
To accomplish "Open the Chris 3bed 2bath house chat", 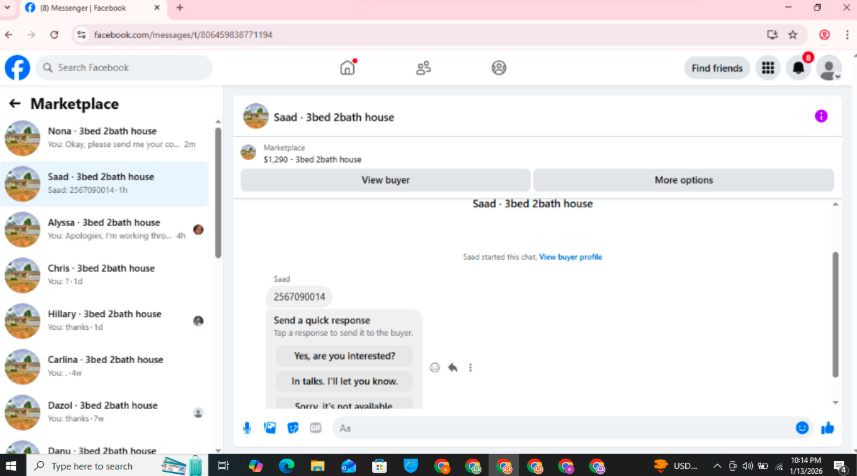I will point(104,275).
